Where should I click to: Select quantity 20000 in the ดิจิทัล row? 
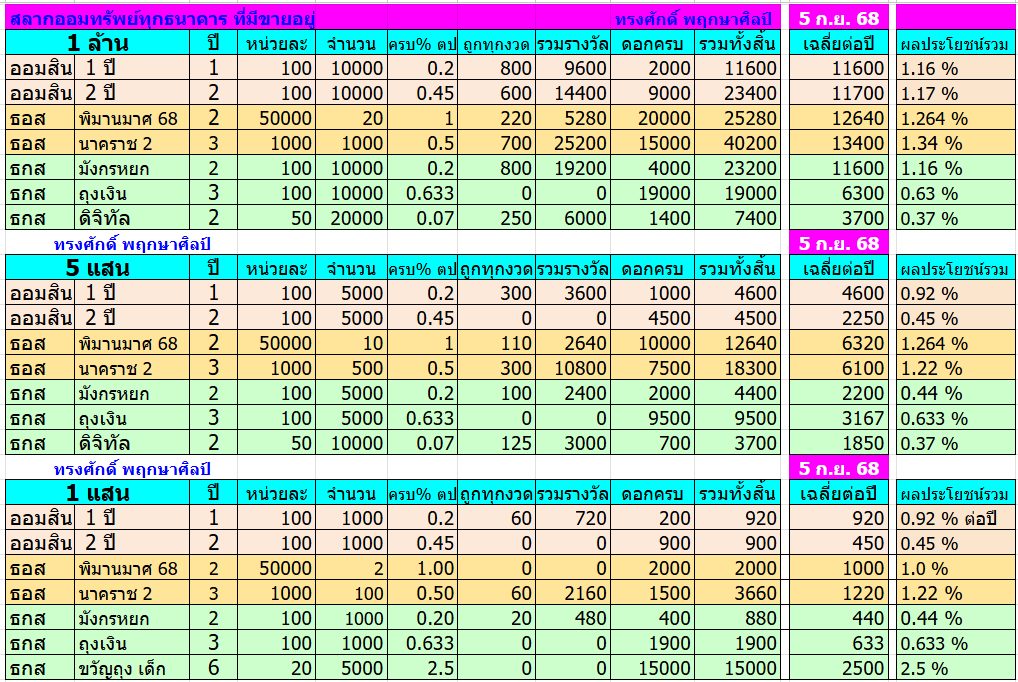[x=351, y=218]
